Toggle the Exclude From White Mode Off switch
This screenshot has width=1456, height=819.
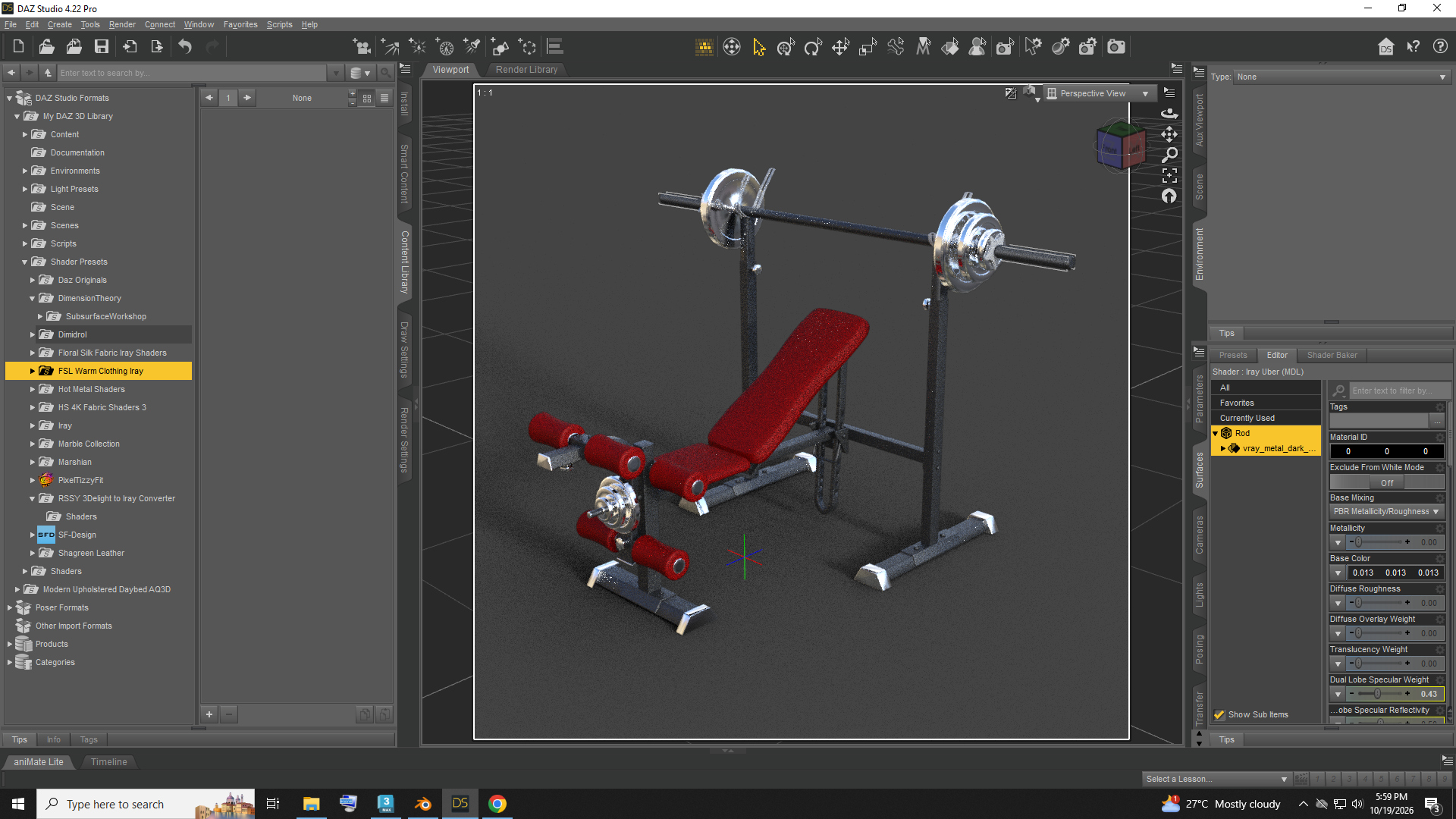(x=1387, y=483)
